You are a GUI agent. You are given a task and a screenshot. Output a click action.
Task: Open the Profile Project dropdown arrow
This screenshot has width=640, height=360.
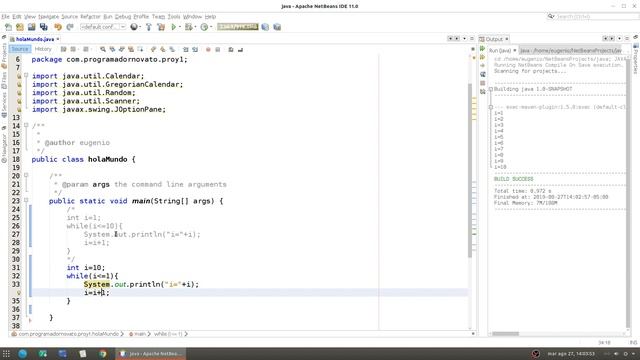[x=211, y=27]
